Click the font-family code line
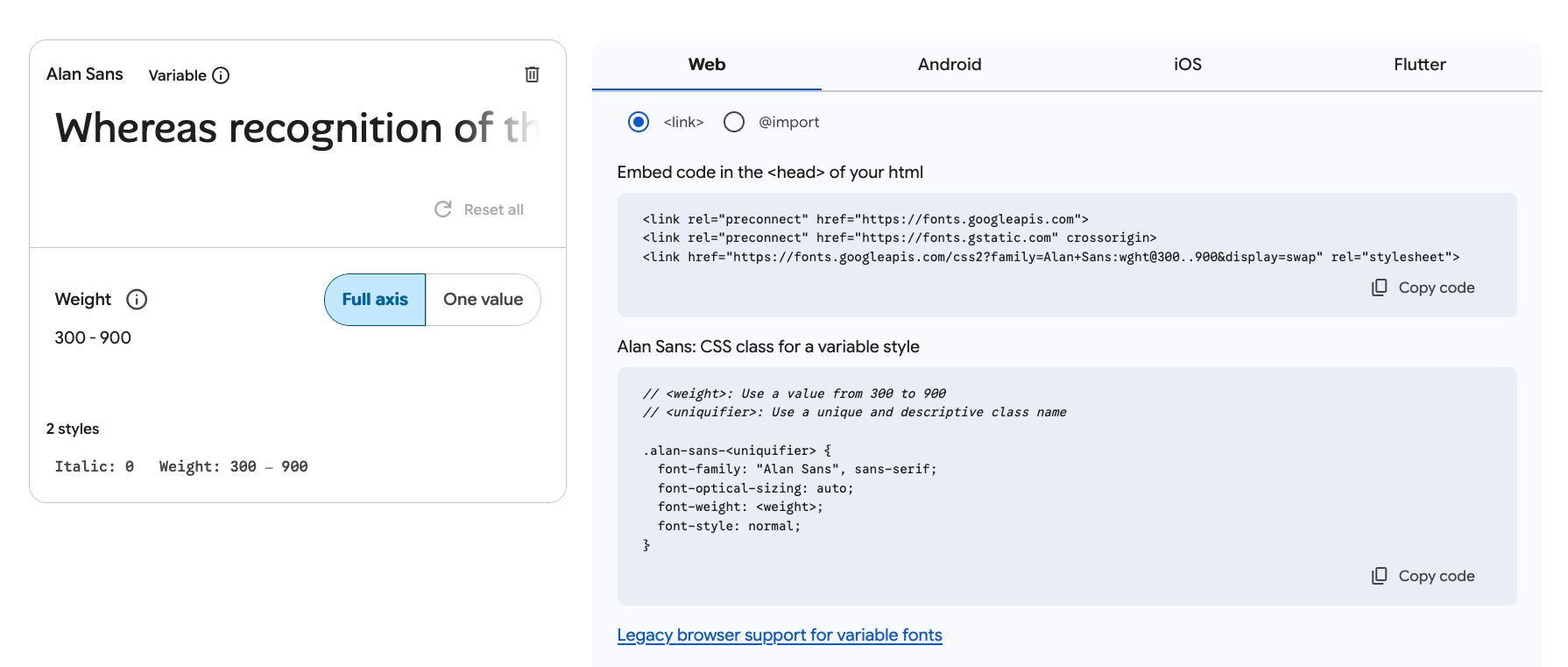 (x=797, y=469)
